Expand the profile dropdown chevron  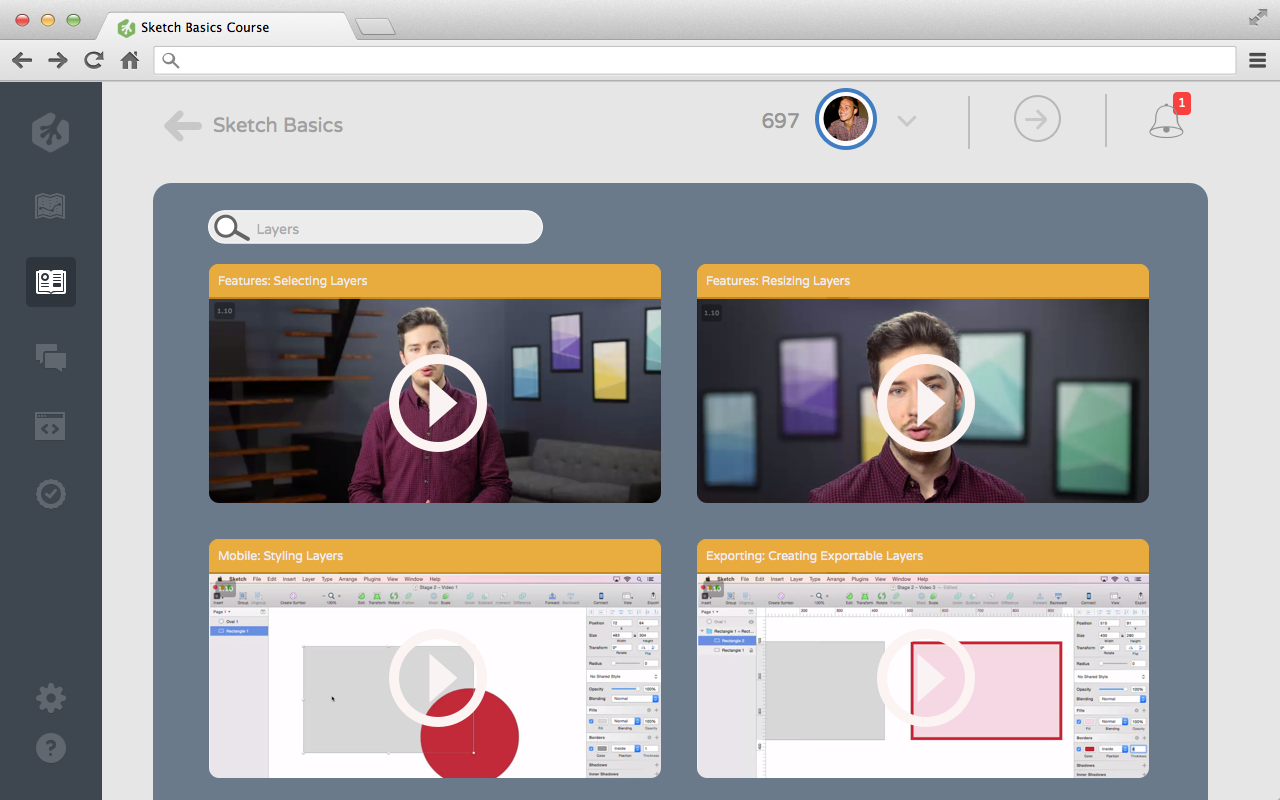pos(907,121)
